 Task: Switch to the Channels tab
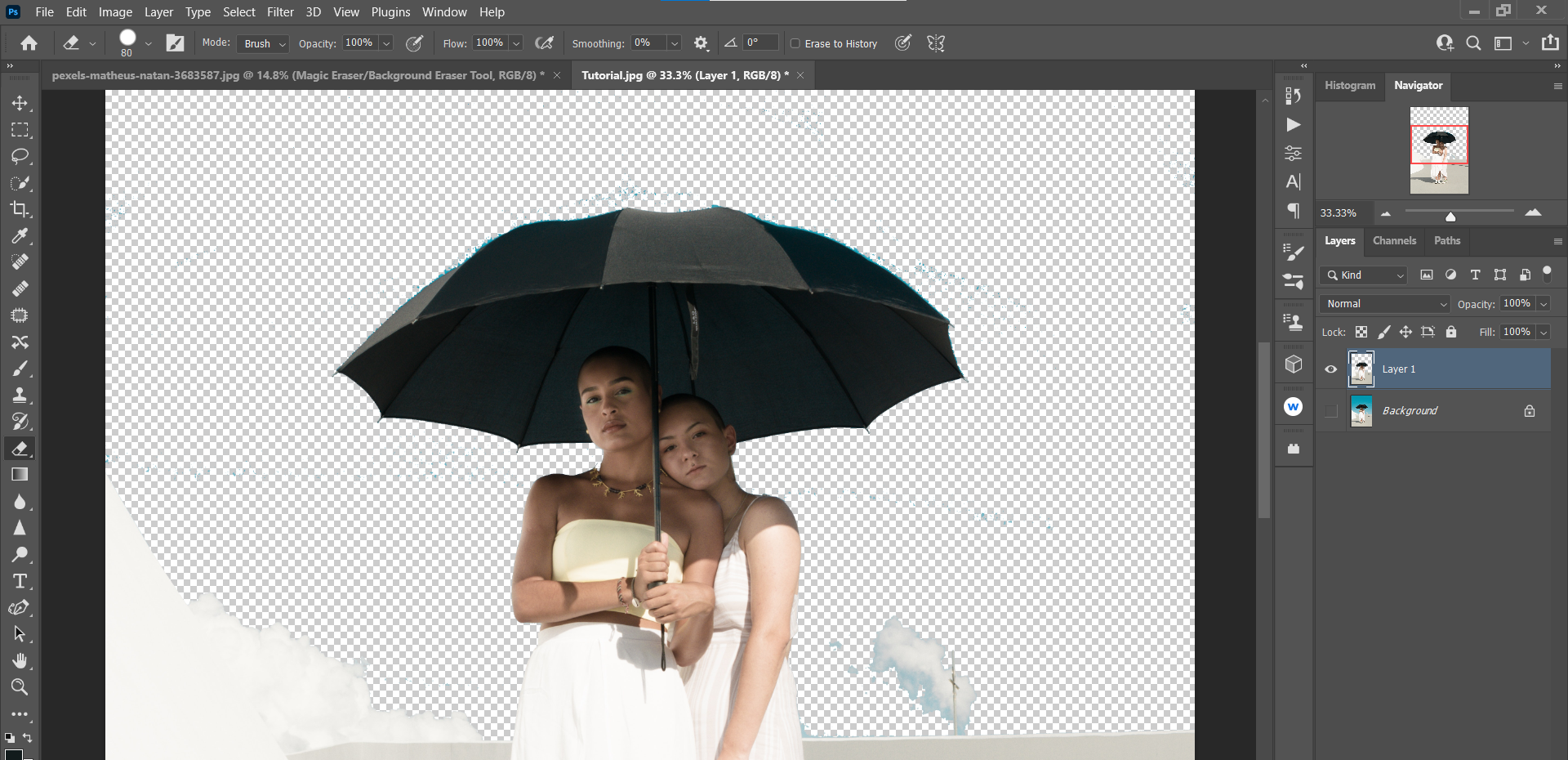(1393, 241)
